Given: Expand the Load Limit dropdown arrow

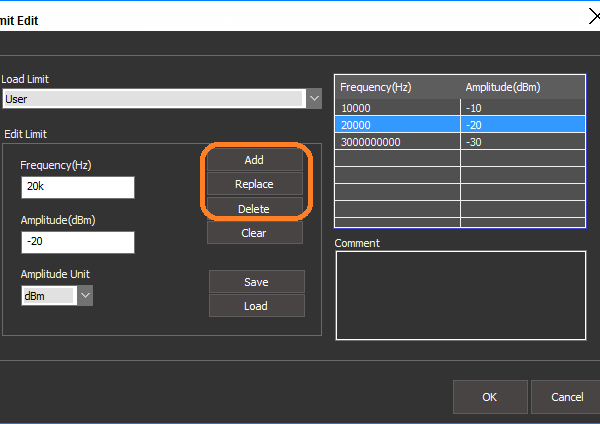Looking at the screenshot, I should (314, 99).
